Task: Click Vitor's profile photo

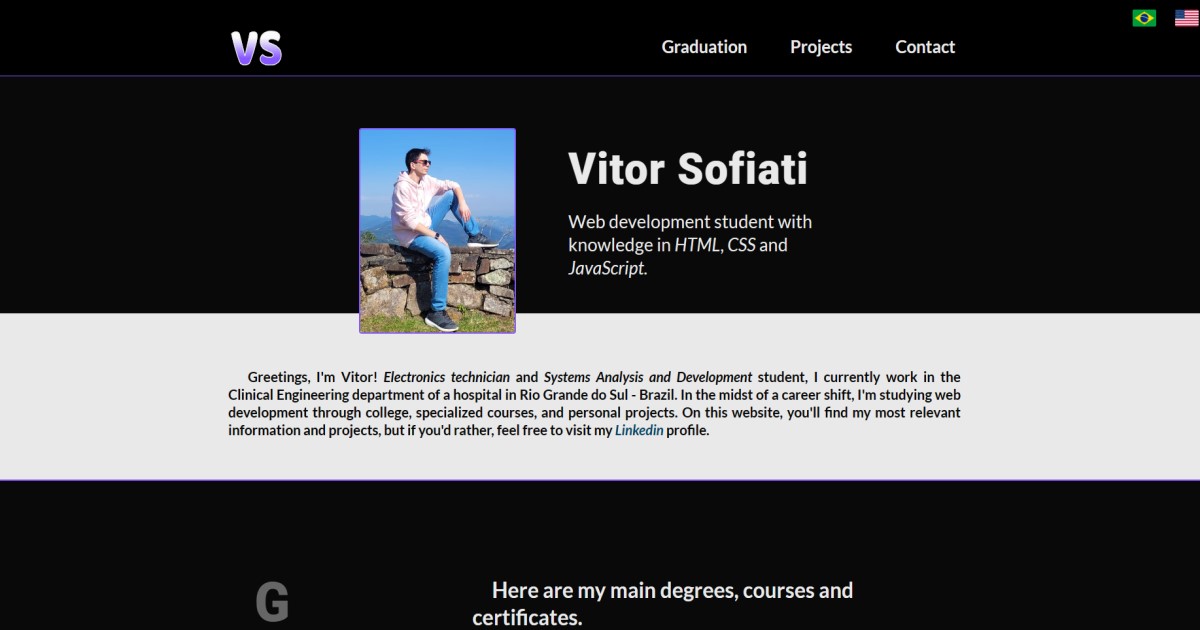Action: click(x=437, y=230)
